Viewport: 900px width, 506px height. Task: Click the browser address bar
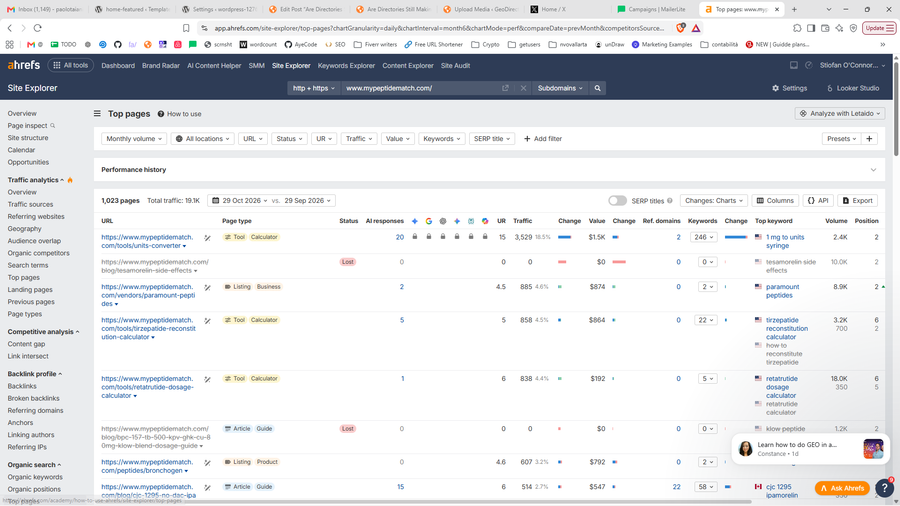pyautogui.click(x=439, y=28)
